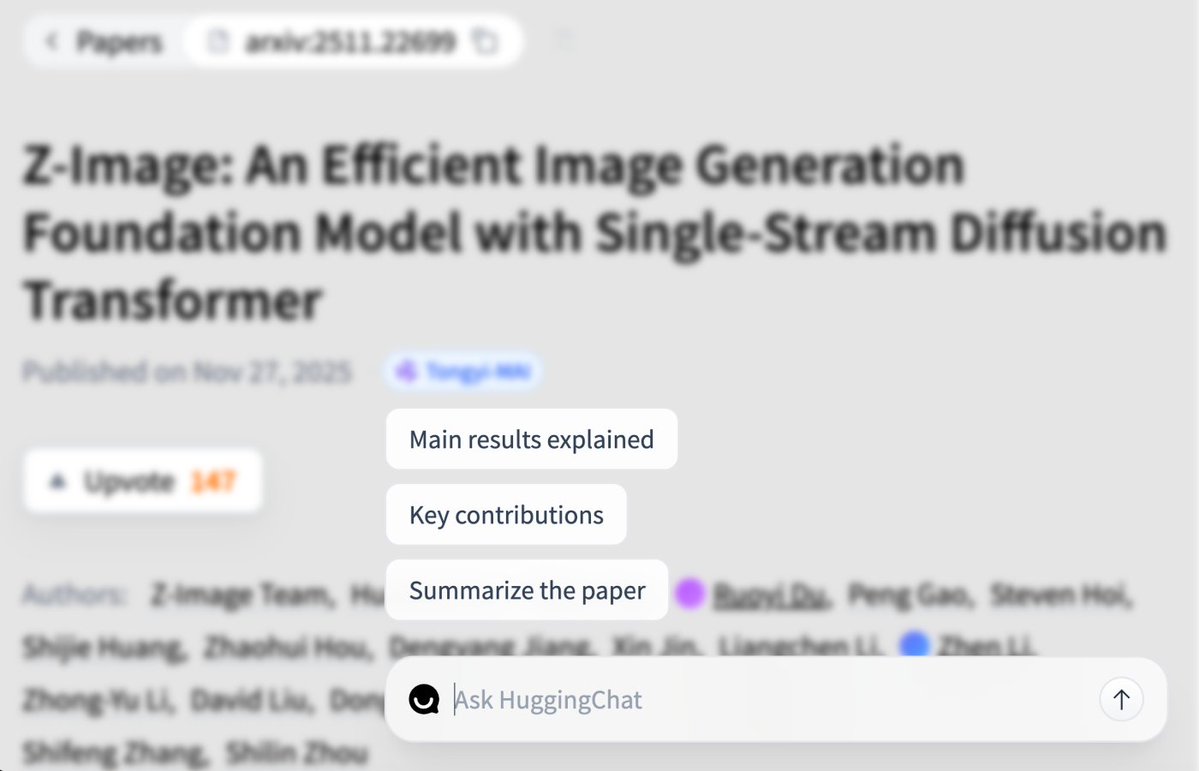Choose the 'Key contributions' prompt
1199x771 pixels.
[506, 515]
